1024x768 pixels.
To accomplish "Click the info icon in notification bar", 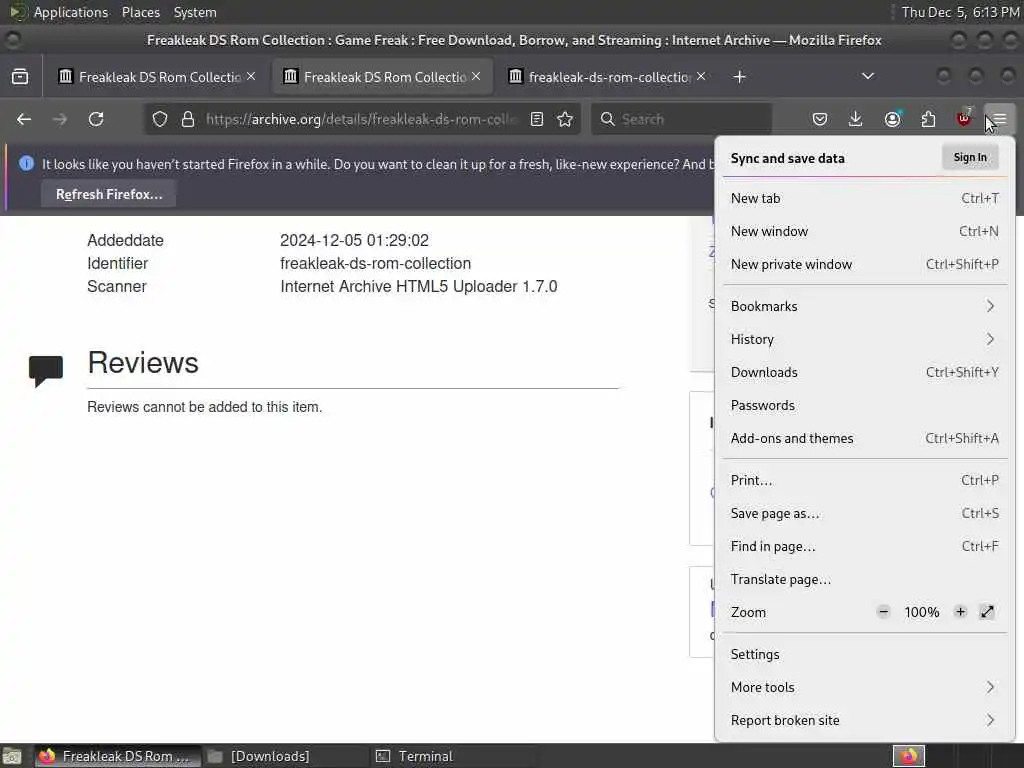I will pyautogui.click(x=26, y=163).
